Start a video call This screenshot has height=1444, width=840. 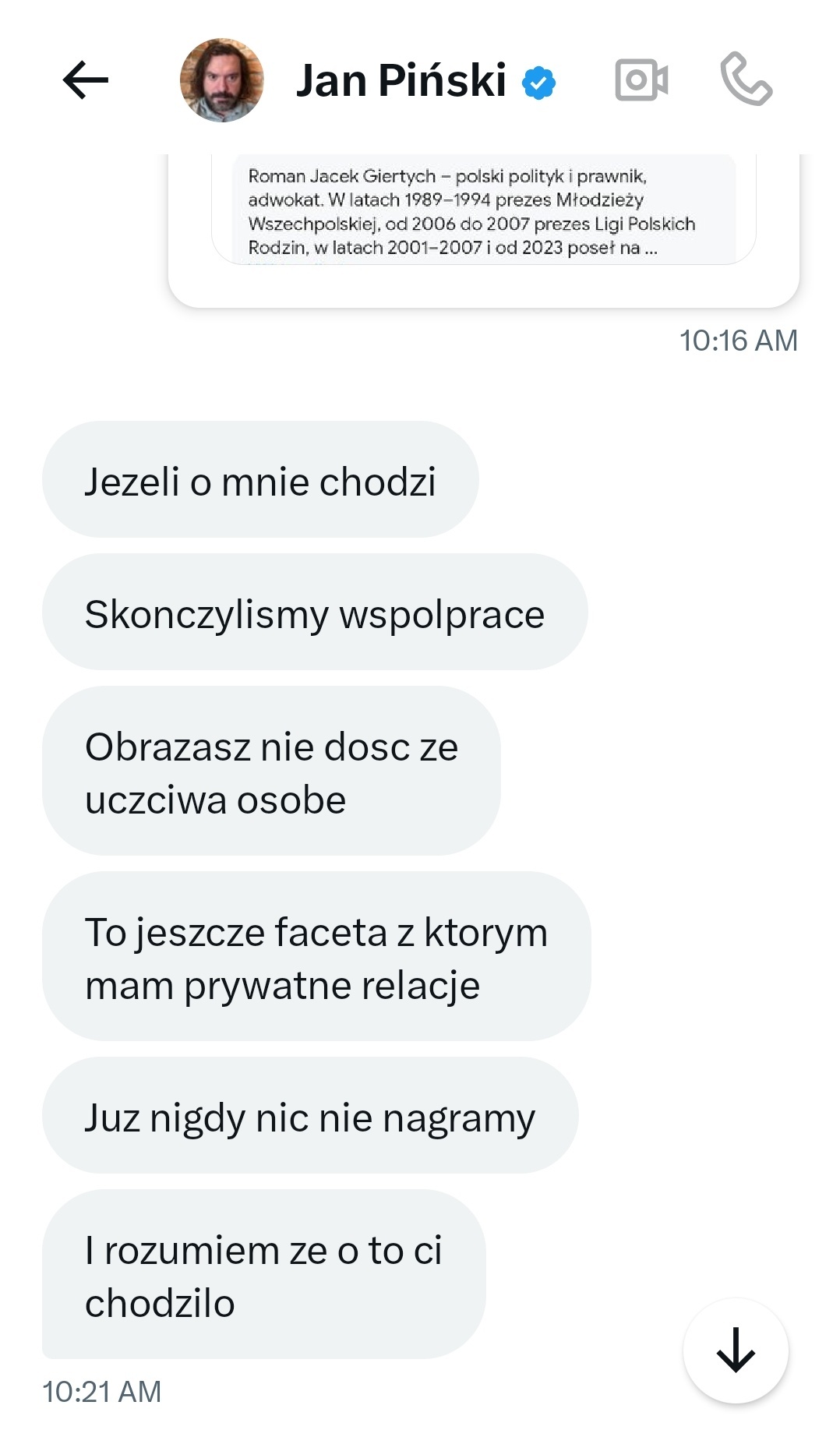641,80
